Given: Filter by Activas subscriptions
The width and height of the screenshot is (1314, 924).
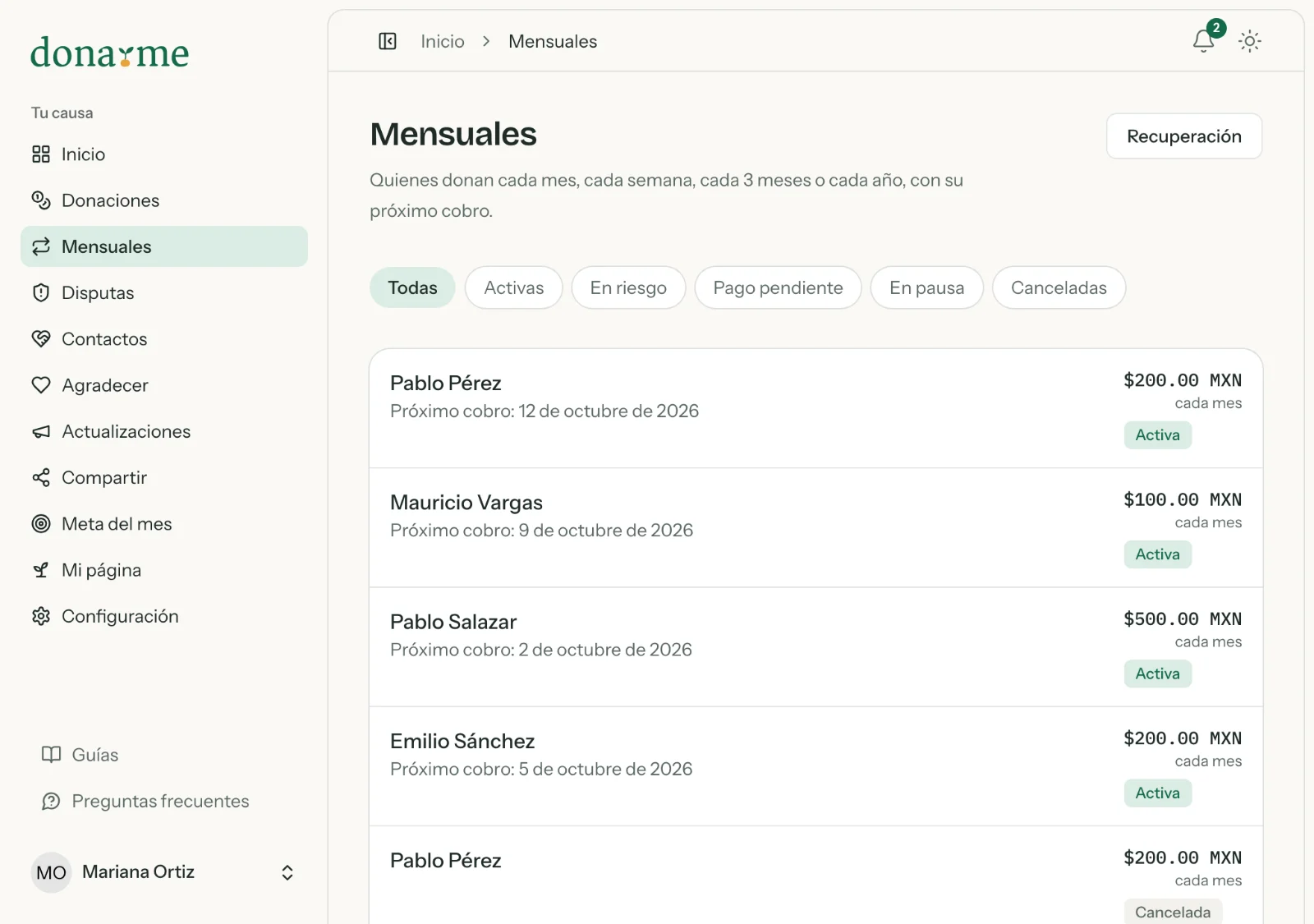Looking at the screenshot, I should [514, 287].
